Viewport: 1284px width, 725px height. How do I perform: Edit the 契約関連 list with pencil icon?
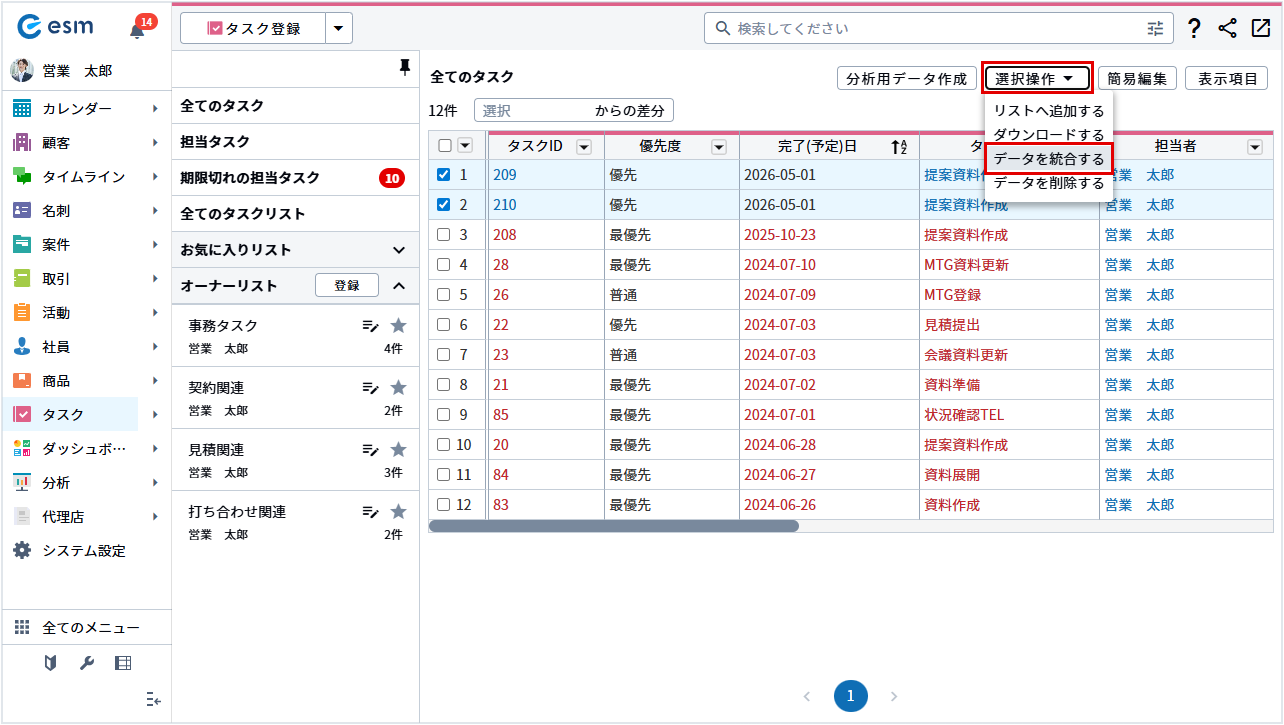[370, 388]
